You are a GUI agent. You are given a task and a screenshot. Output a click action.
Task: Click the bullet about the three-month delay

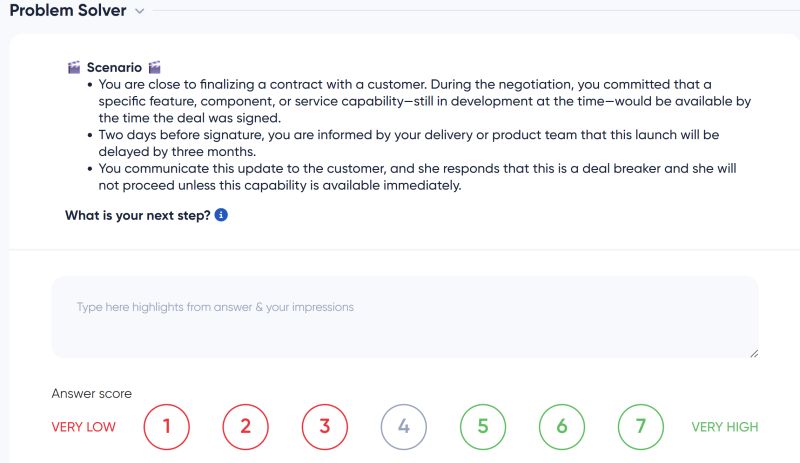[420, 141]
